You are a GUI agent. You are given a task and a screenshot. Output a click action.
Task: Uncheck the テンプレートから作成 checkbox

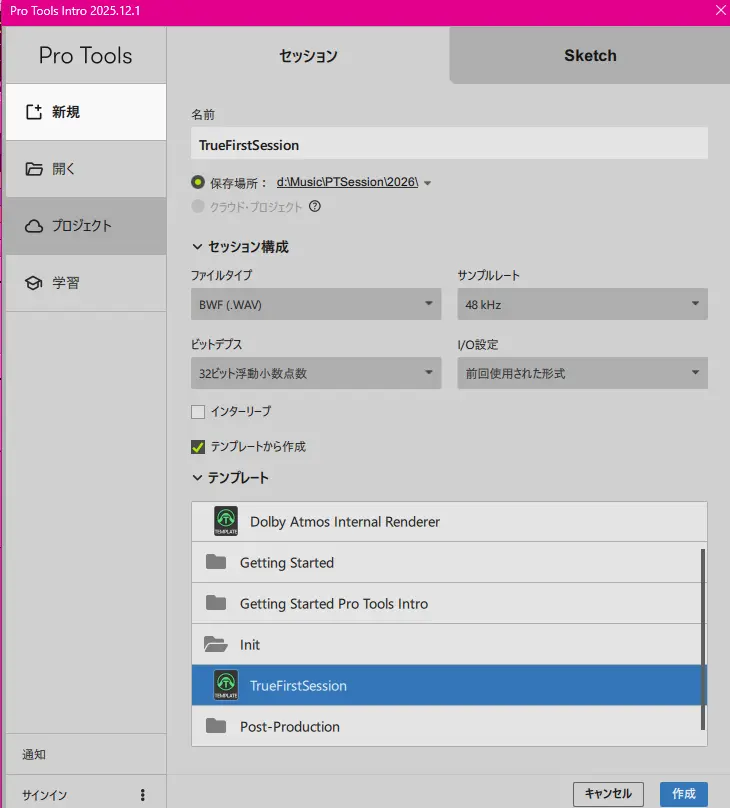coord(198,447)
